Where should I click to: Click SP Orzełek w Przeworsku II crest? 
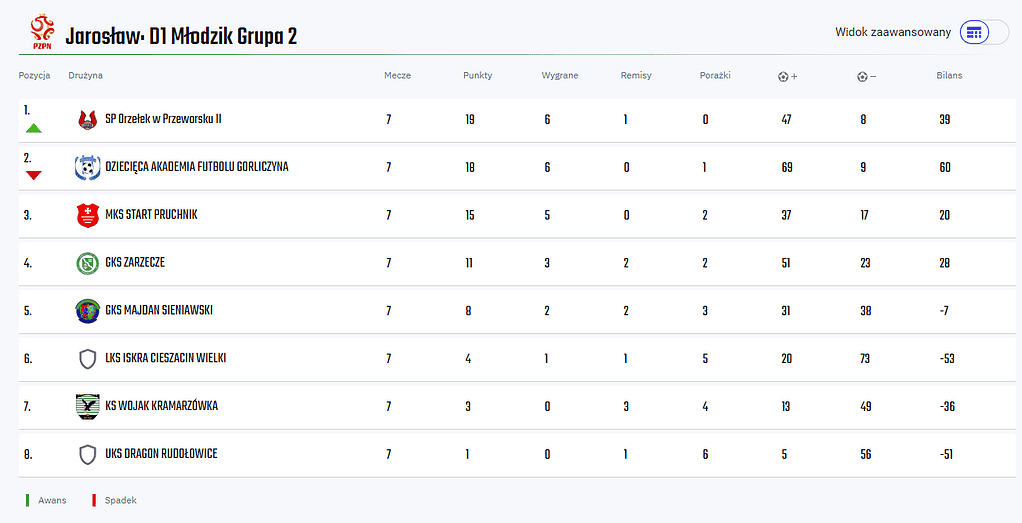88,119
